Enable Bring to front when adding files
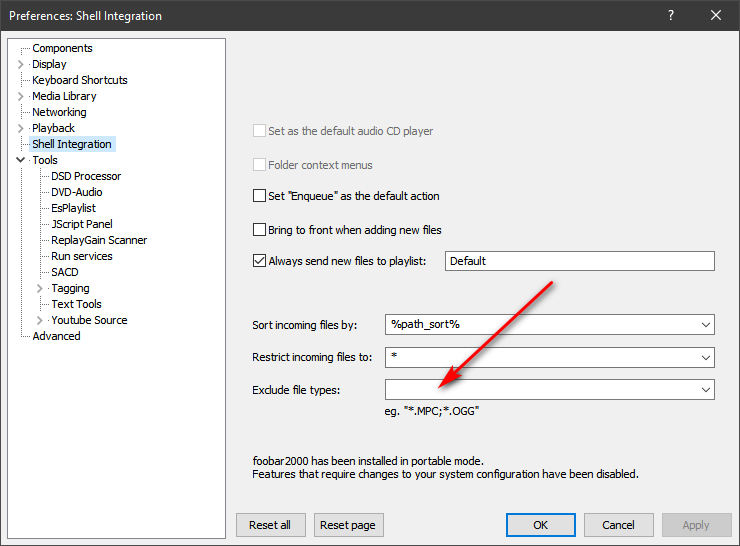740x546 pixels. coord(259,230)
